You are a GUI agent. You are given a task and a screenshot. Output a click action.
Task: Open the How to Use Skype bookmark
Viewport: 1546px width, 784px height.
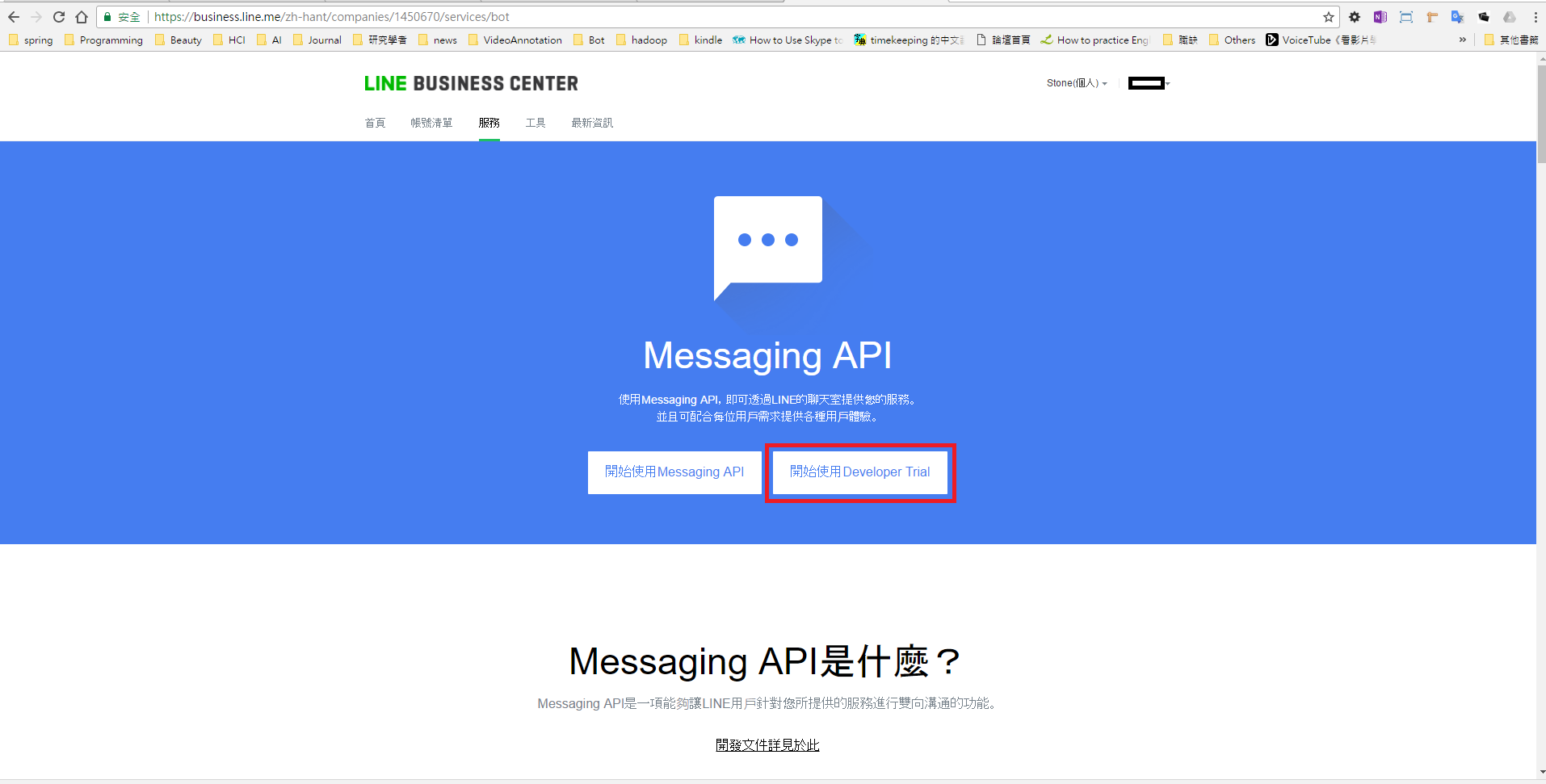point(788,40)
